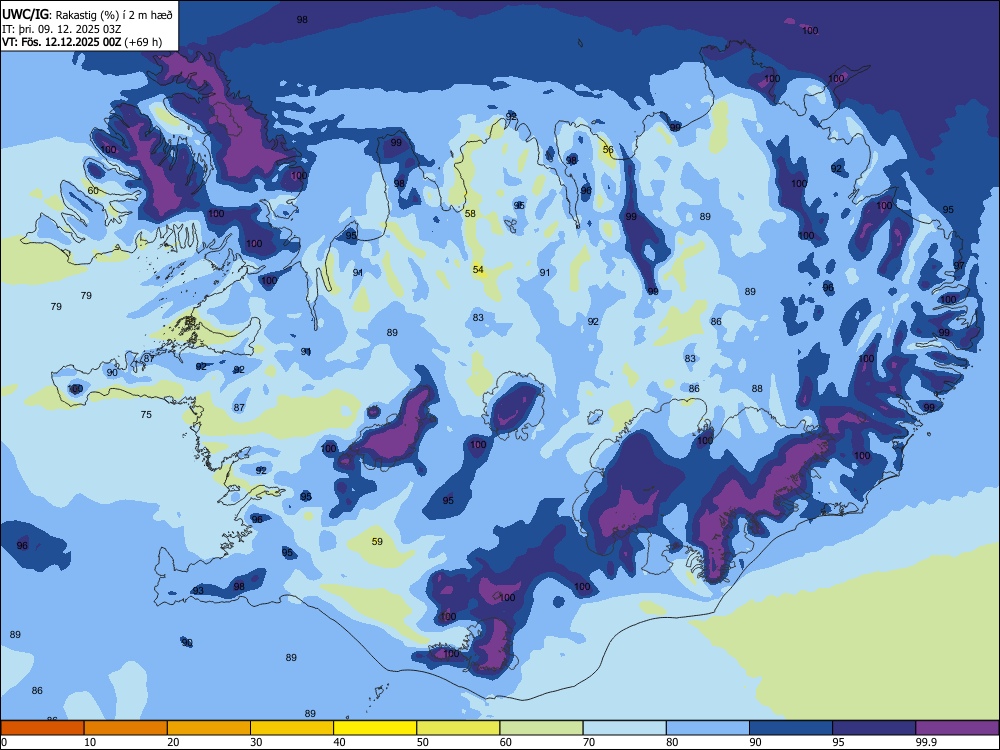Click the title text 'Rakastig (%) í 2 m hæð'

tap(114, 15)
